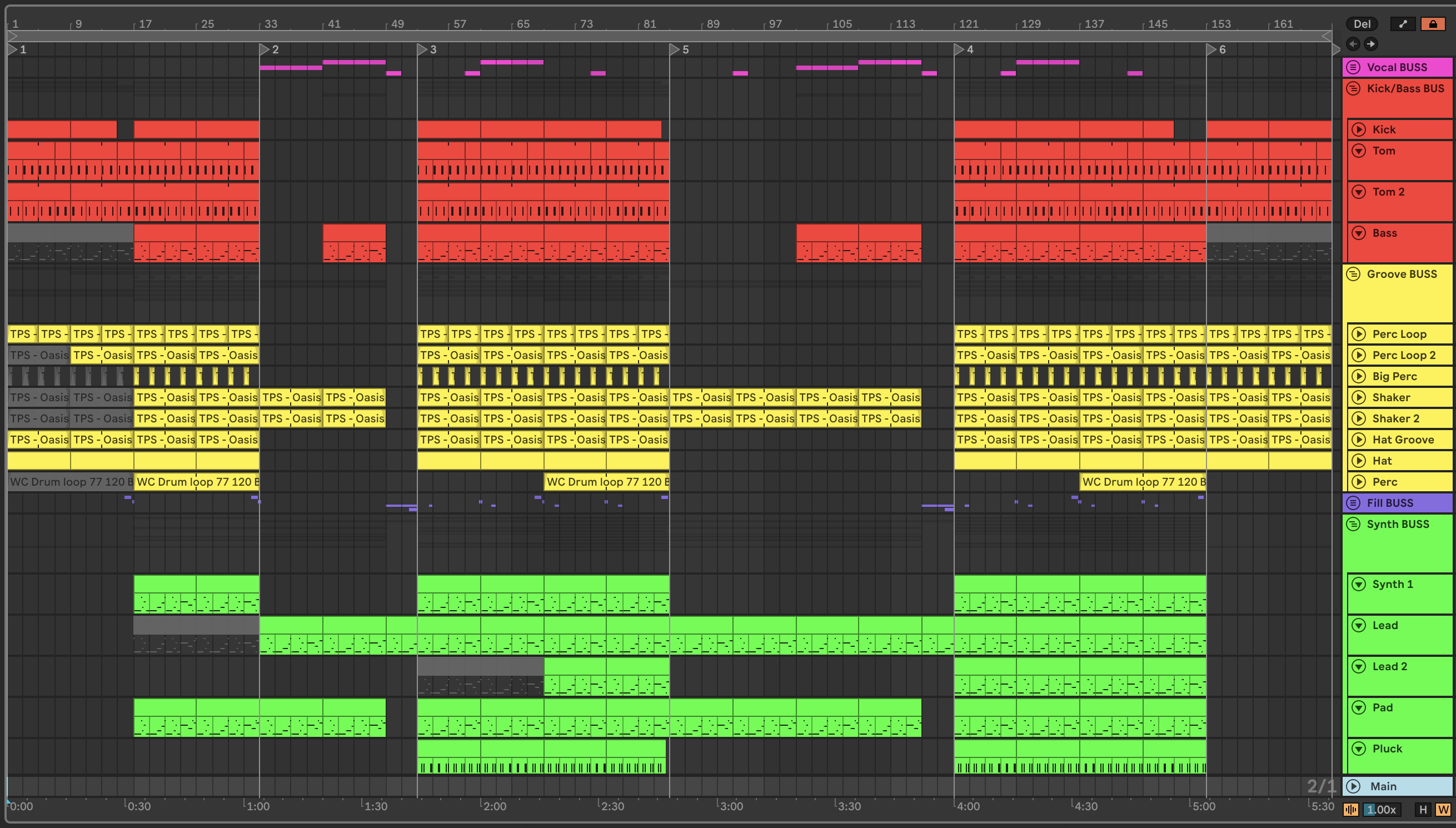Click the Groove BUSS group icon

coord(1354,274)
